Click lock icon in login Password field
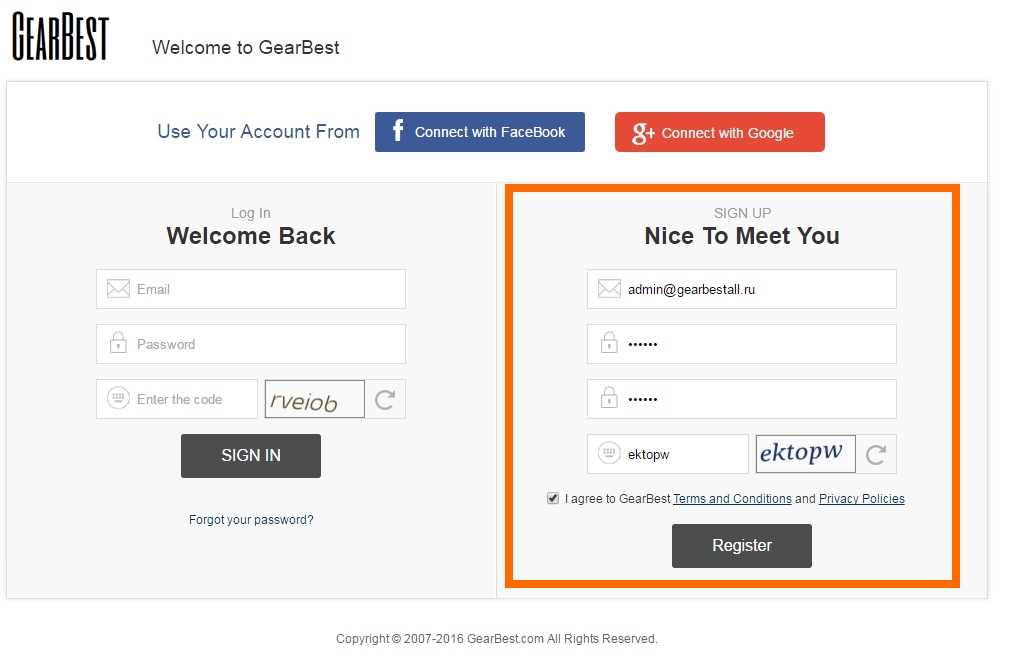The width and height of the screenshot is (1021, 670). 118,344
